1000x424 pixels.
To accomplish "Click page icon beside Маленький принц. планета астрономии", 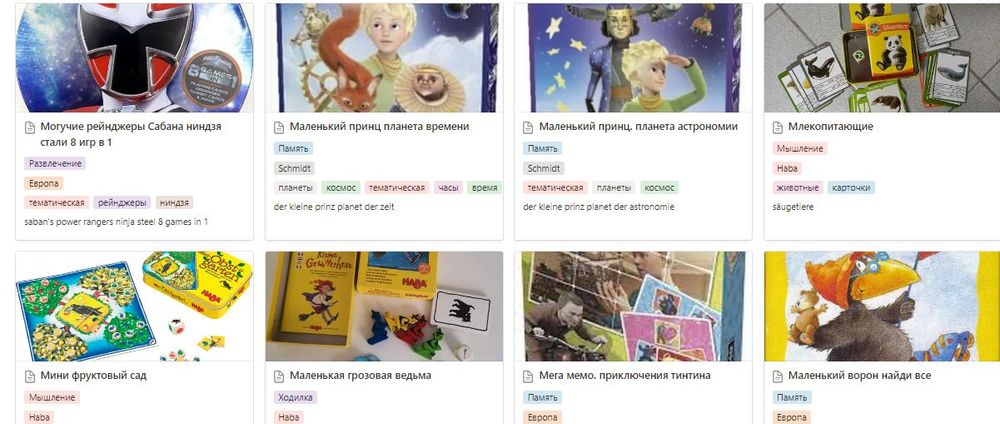I will pyautogui.click(x=528, y=128).
